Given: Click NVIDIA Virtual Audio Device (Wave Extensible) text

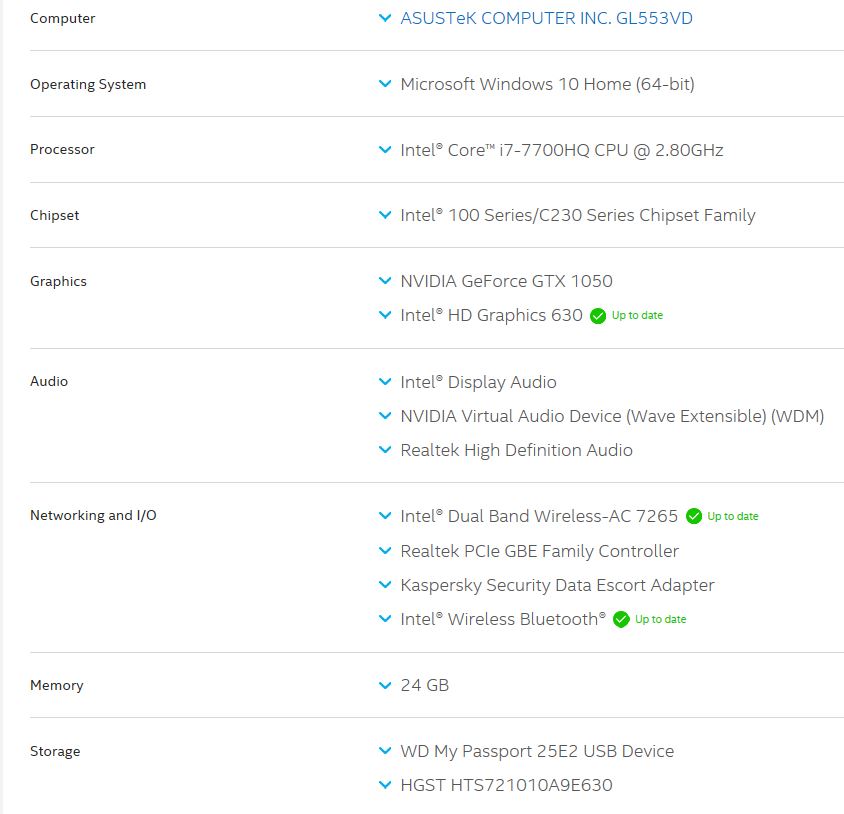Looking at the screenshot, I should [x=613, y=416].
